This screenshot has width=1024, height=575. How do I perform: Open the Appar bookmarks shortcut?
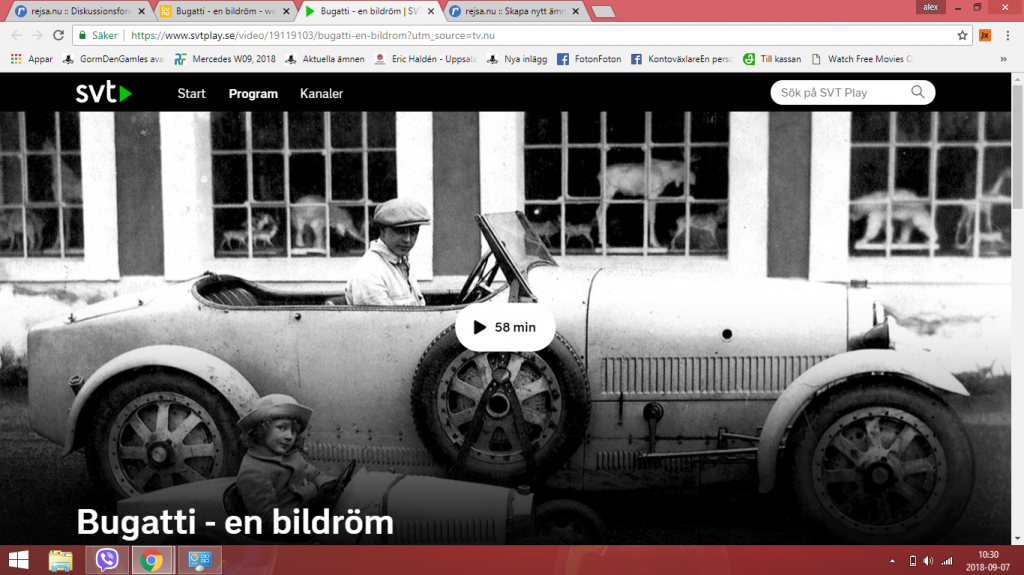[32, 59]
